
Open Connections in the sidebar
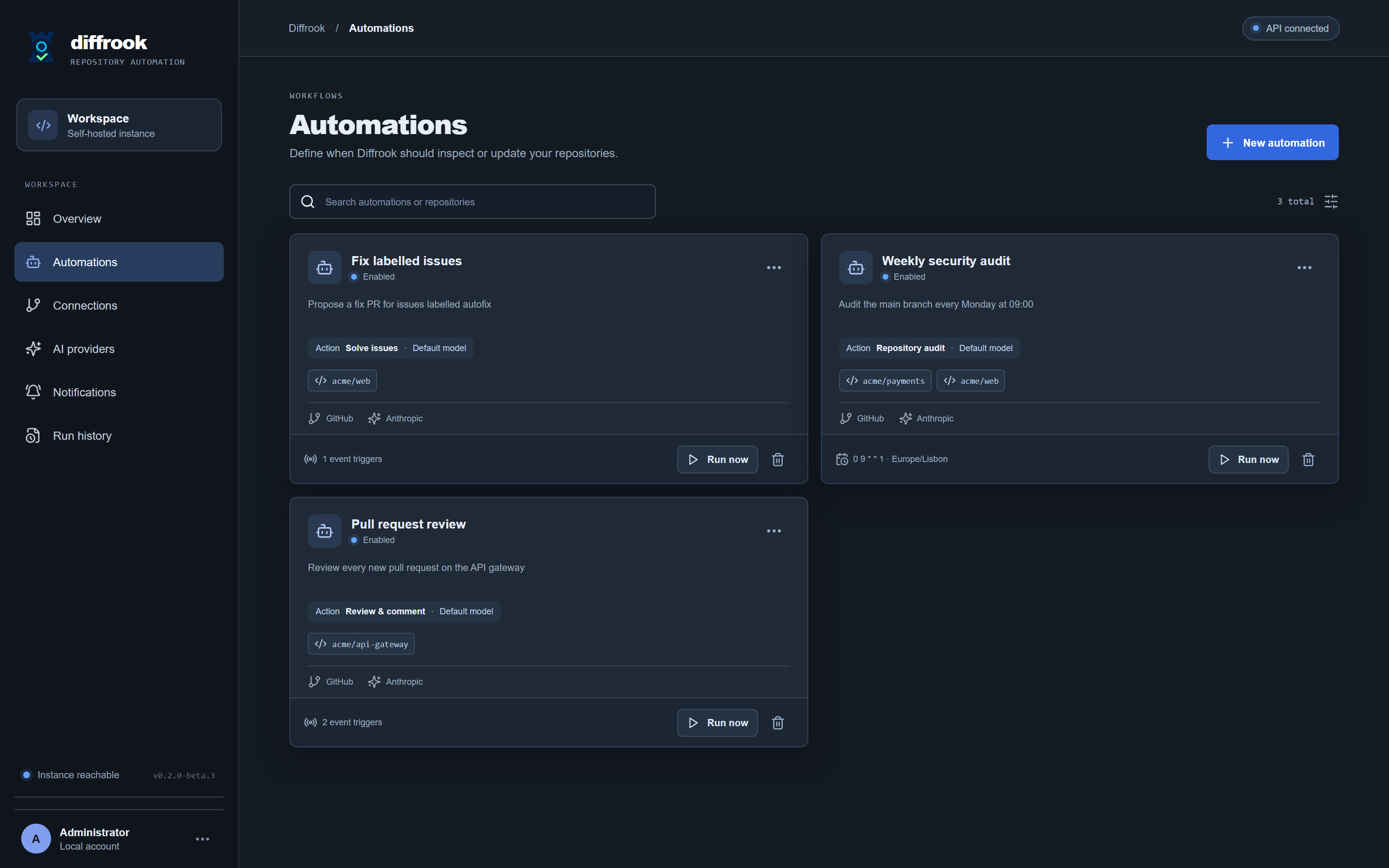coord(119,305)
